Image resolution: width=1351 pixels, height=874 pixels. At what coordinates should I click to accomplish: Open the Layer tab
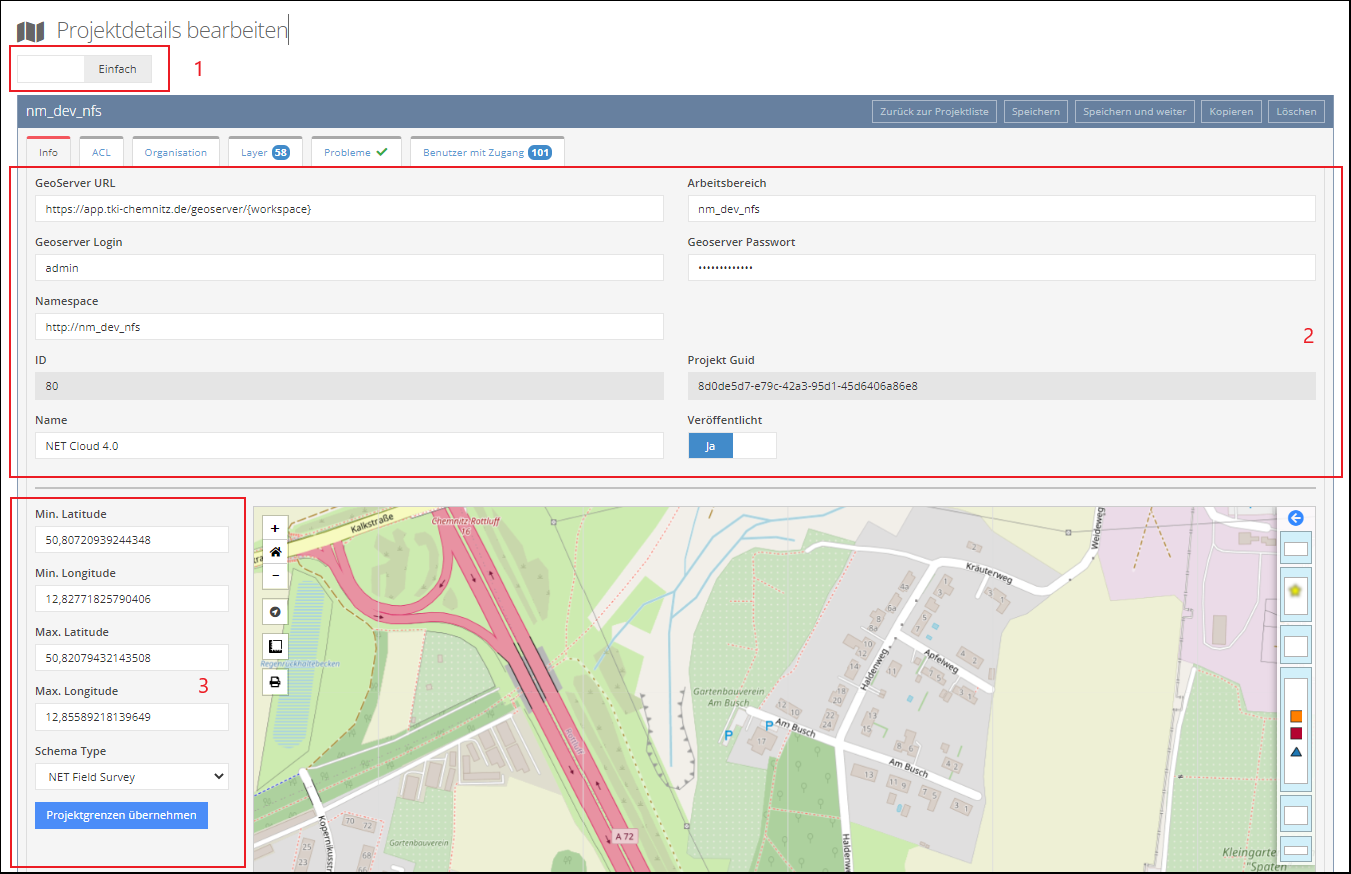[264, 152]
